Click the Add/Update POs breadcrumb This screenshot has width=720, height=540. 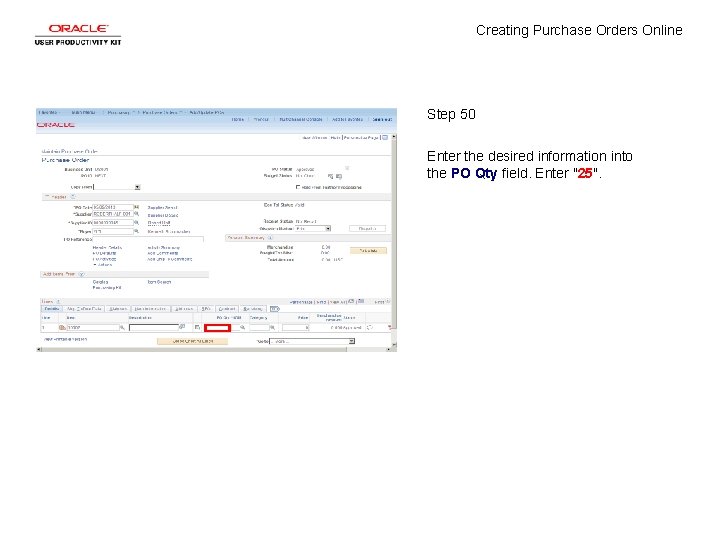(207, 112)
